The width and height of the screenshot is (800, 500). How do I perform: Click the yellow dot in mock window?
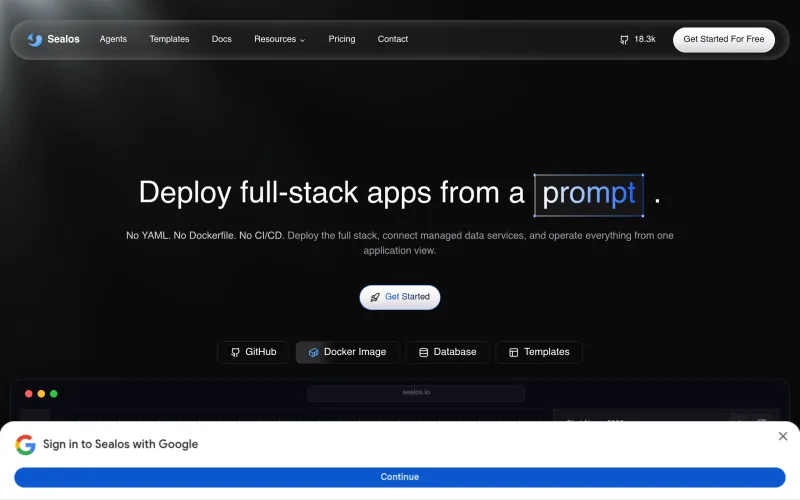(41, 394)
